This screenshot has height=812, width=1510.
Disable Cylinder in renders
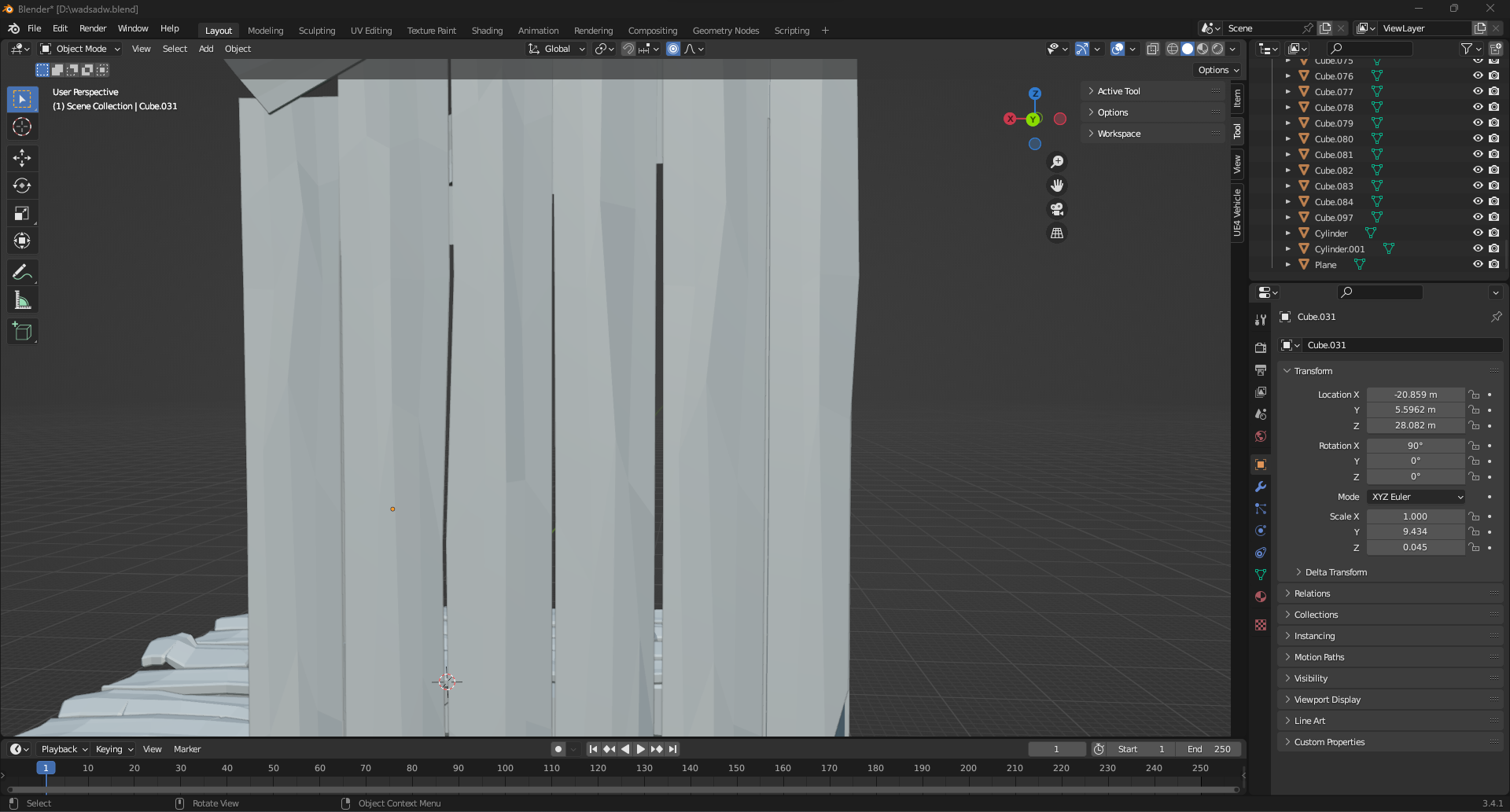1493,233
